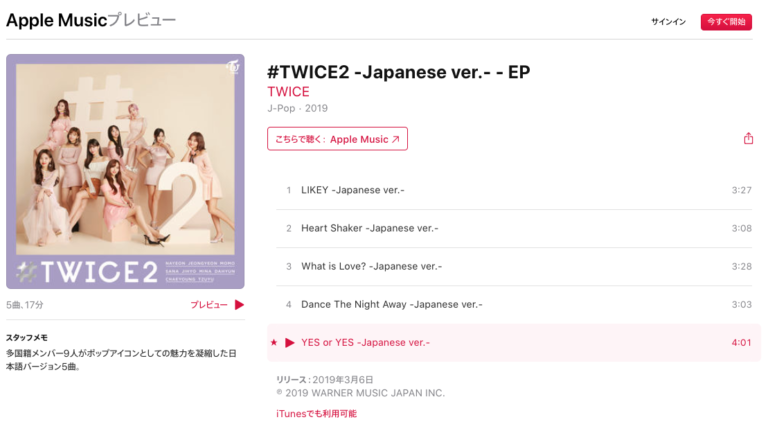Screen dimensions: 768x431
Task: Click the album title #TWICE2 heading
Action: (x=398, y=72)
